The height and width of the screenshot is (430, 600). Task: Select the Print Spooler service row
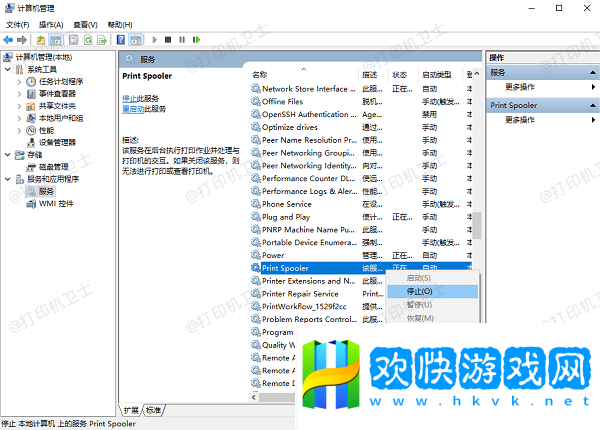pos(361,268)
